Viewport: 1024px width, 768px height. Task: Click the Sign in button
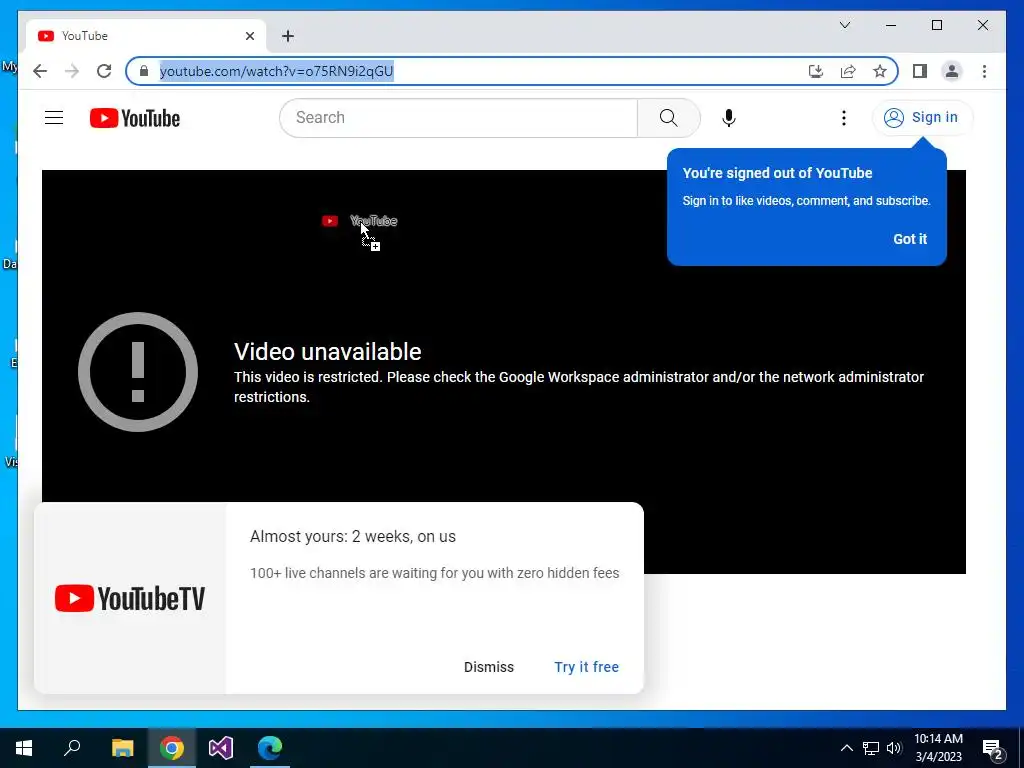click(922, 118)
